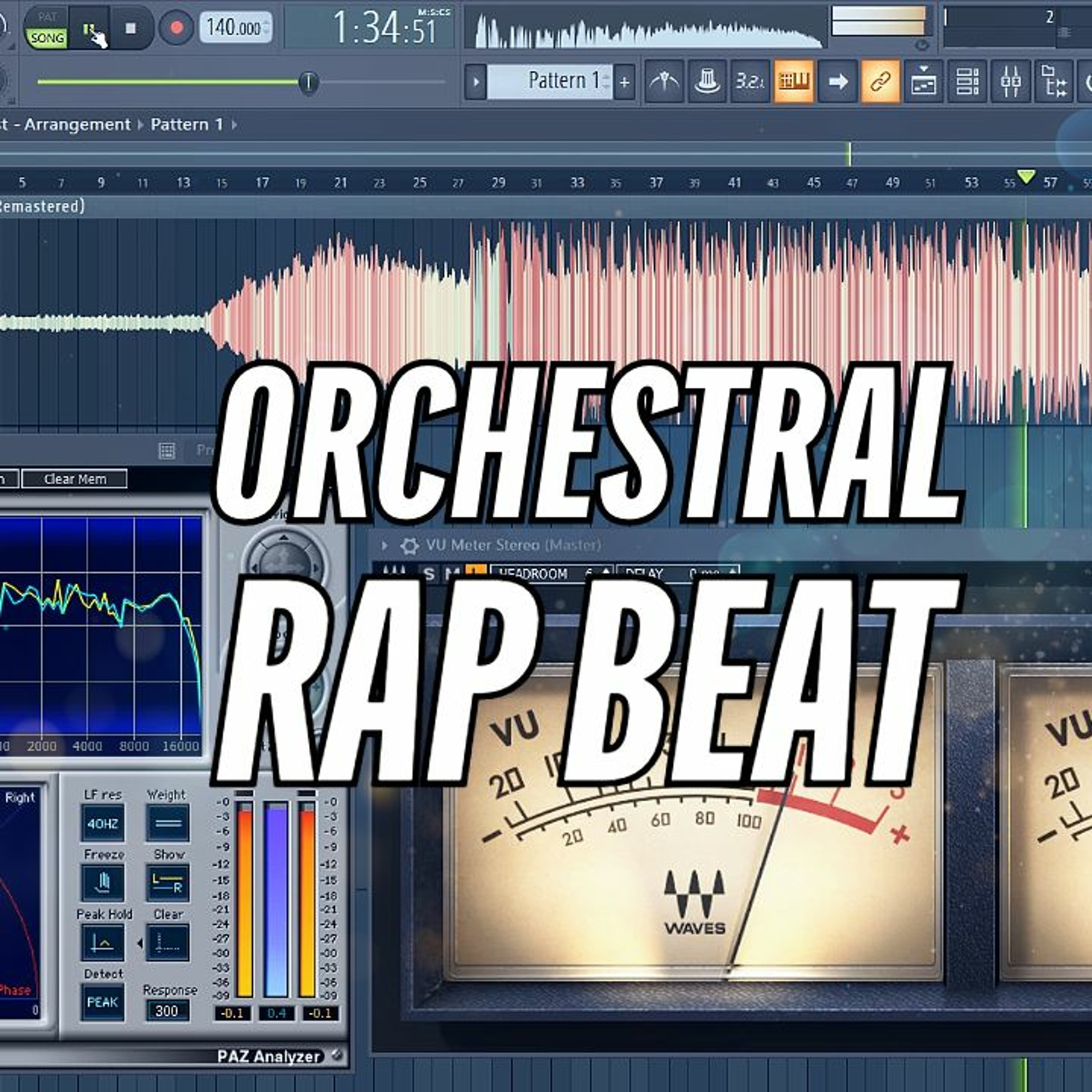Click the left -0.1 peak readout

(x=232, y=1013)
